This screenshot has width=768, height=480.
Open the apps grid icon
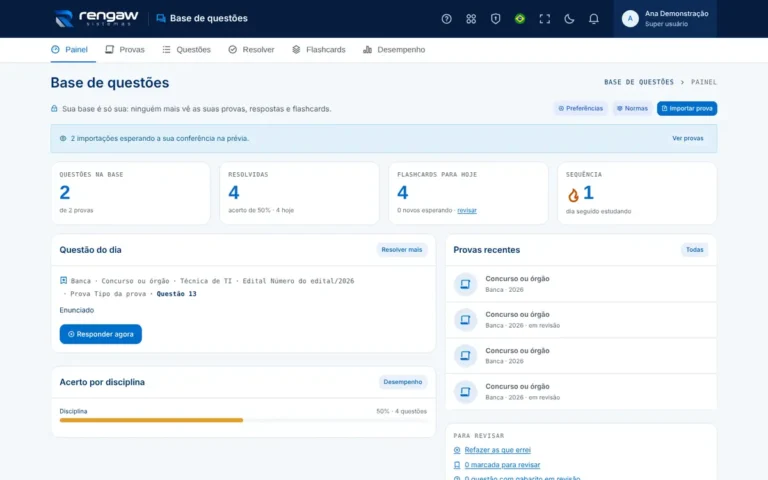[x=471, y=19]
